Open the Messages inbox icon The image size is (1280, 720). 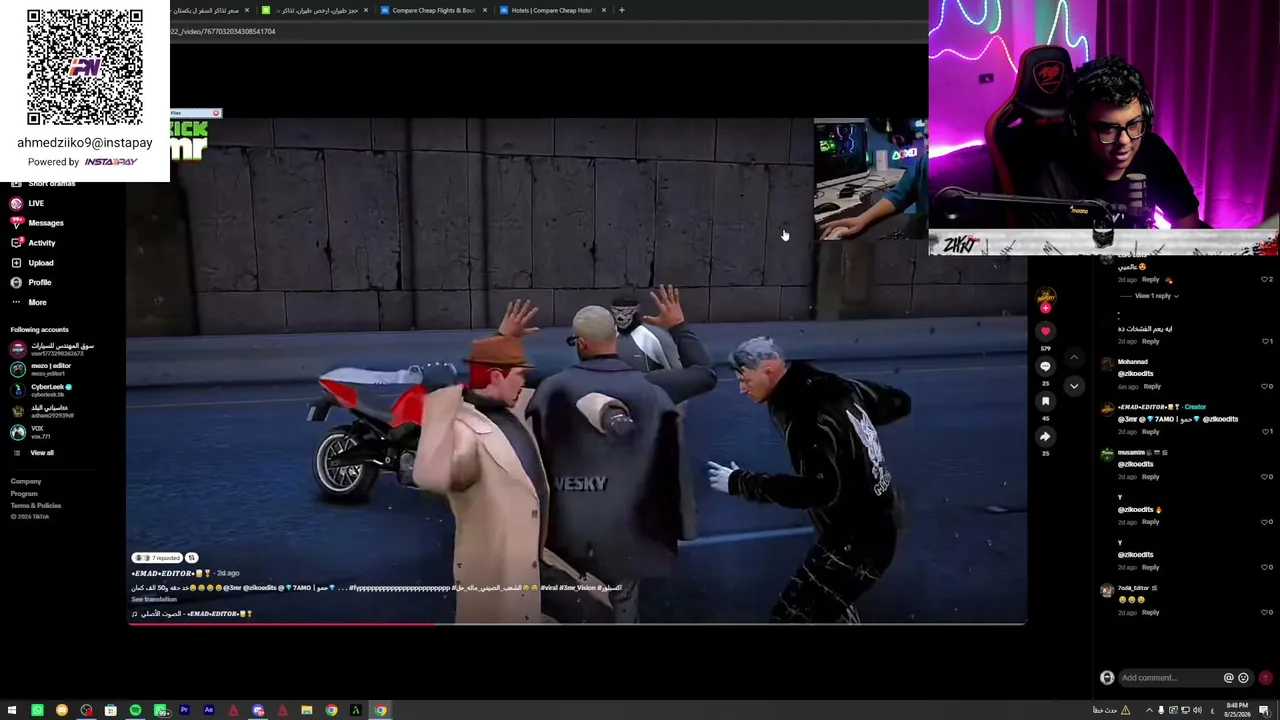click(x=16, y=223)
